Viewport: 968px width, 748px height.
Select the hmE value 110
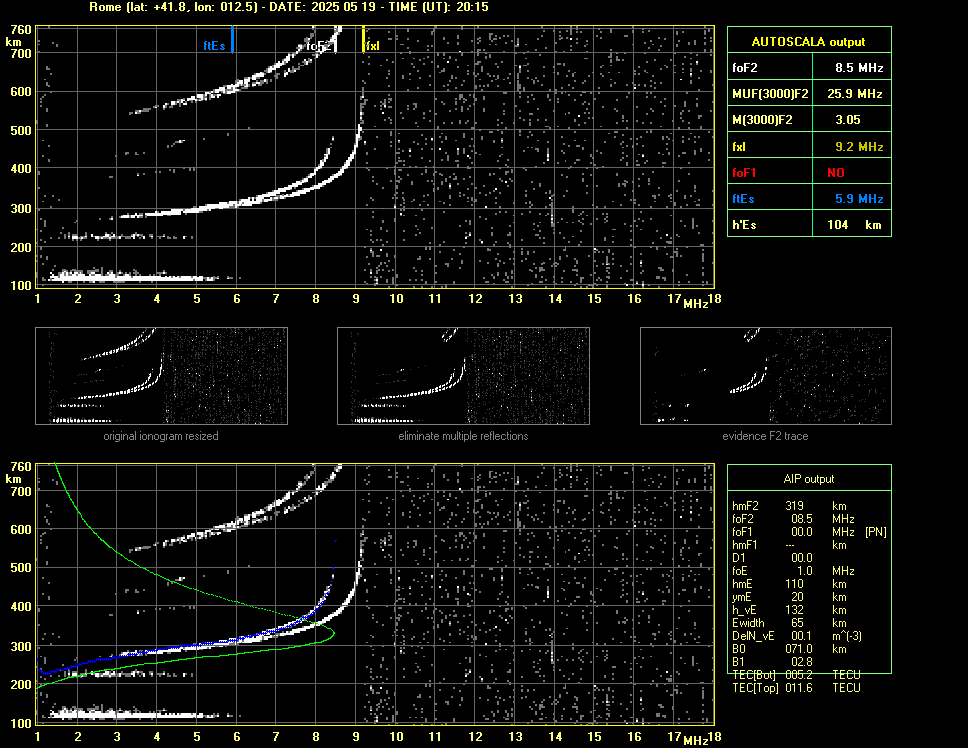tap(794, 584)
